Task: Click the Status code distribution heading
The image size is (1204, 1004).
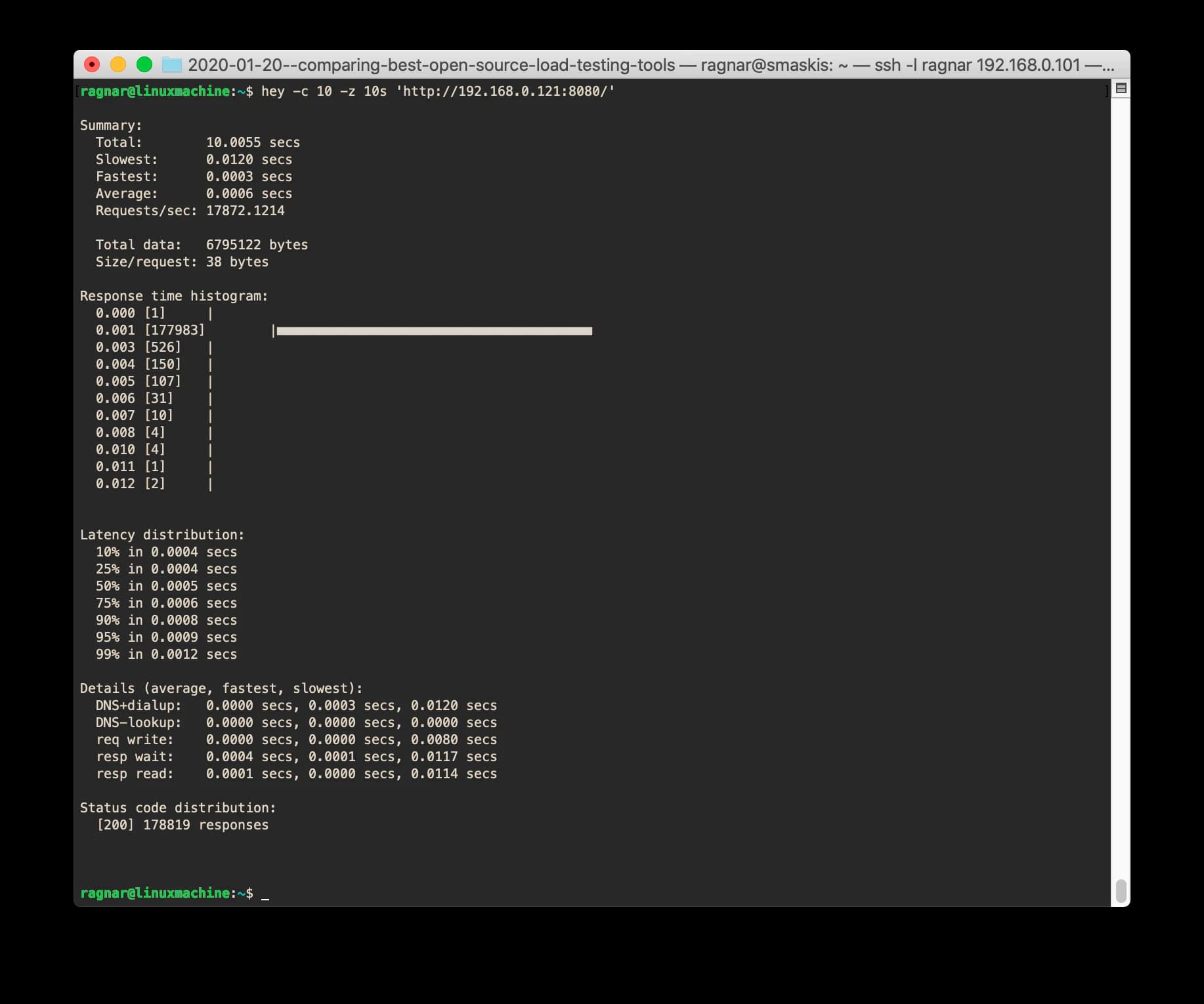Action: [178, 808]
